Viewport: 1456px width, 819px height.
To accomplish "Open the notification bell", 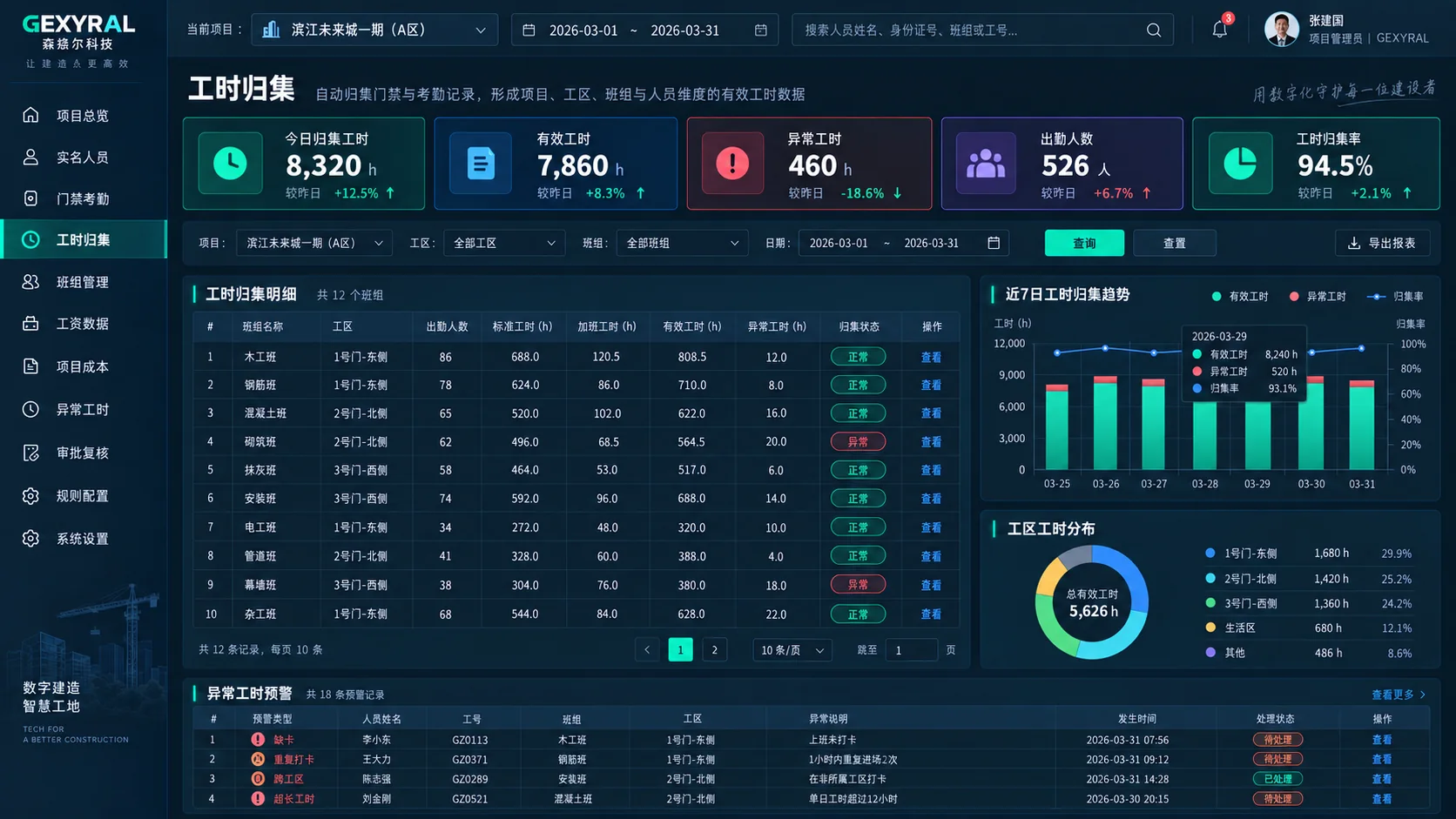I will tap(1219, 30).
